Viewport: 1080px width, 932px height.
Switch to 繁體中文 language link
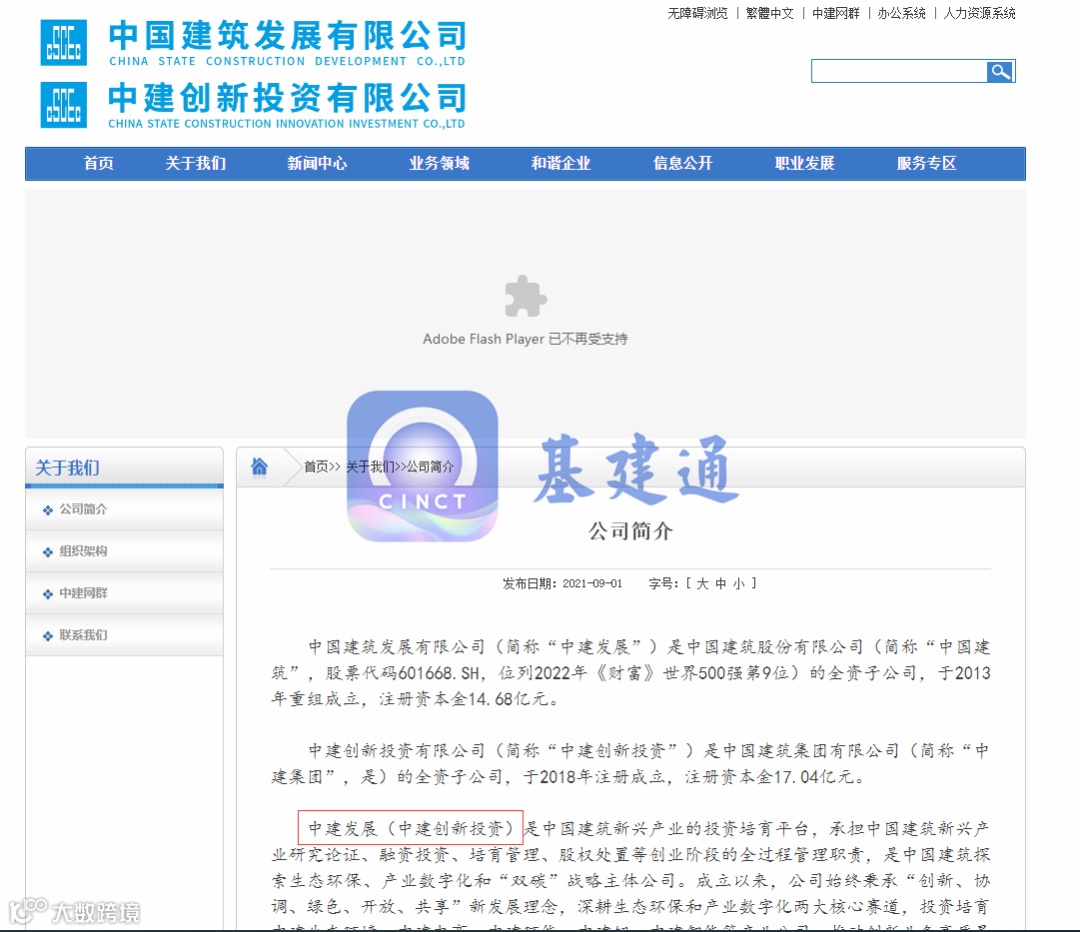point(769,13)
